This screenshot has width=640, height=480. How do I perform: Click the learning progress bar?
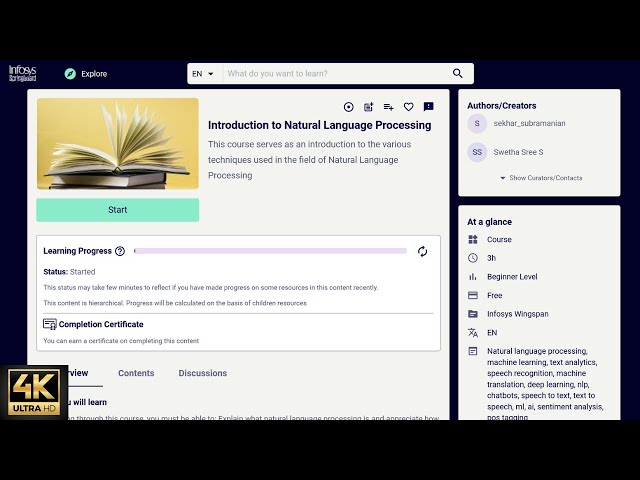click(x=270, y=251)
